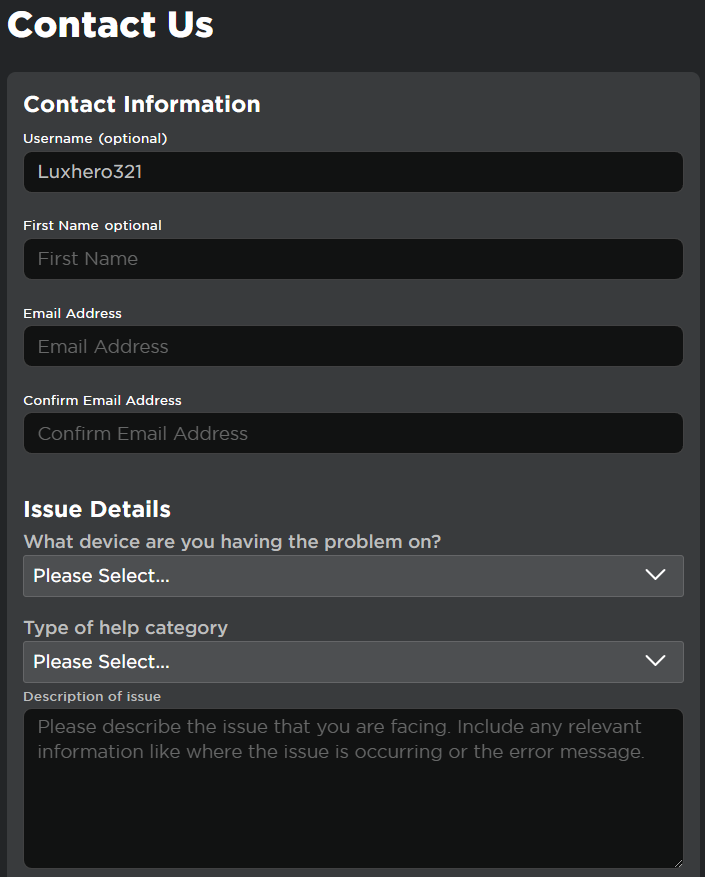The height and width of the screenshot is (877, 705).
Task: Click the chevron arrow on the help category dropdown
Action: click(655, 661)
